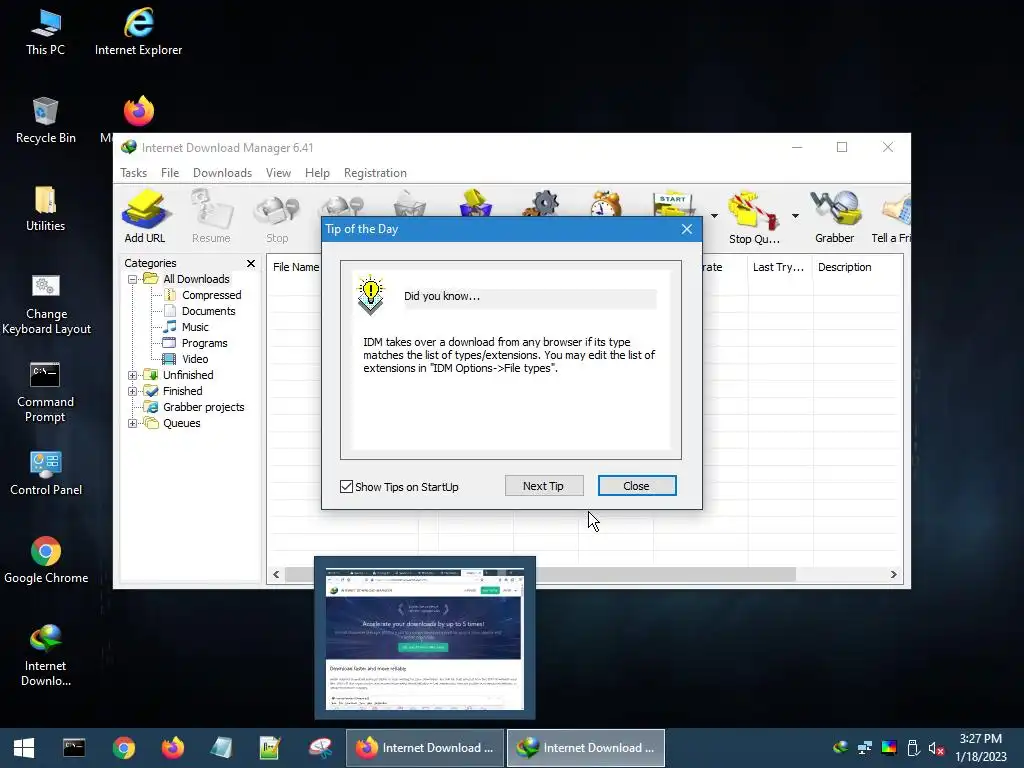Select the Video category

pos(195,359)
